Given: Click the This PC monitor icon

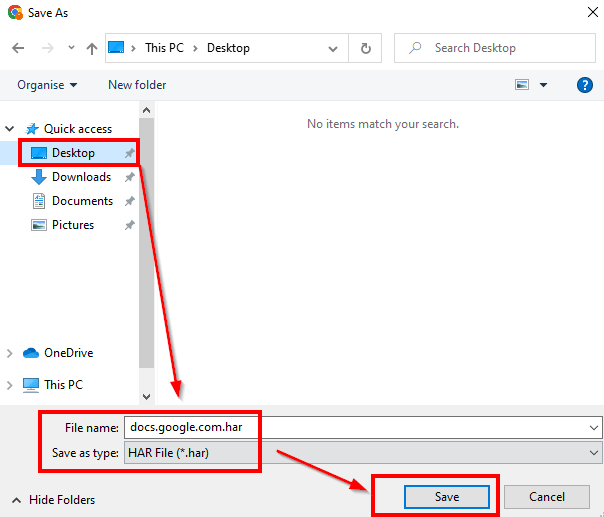Looking at the screenshot, I should pos(31,385).
